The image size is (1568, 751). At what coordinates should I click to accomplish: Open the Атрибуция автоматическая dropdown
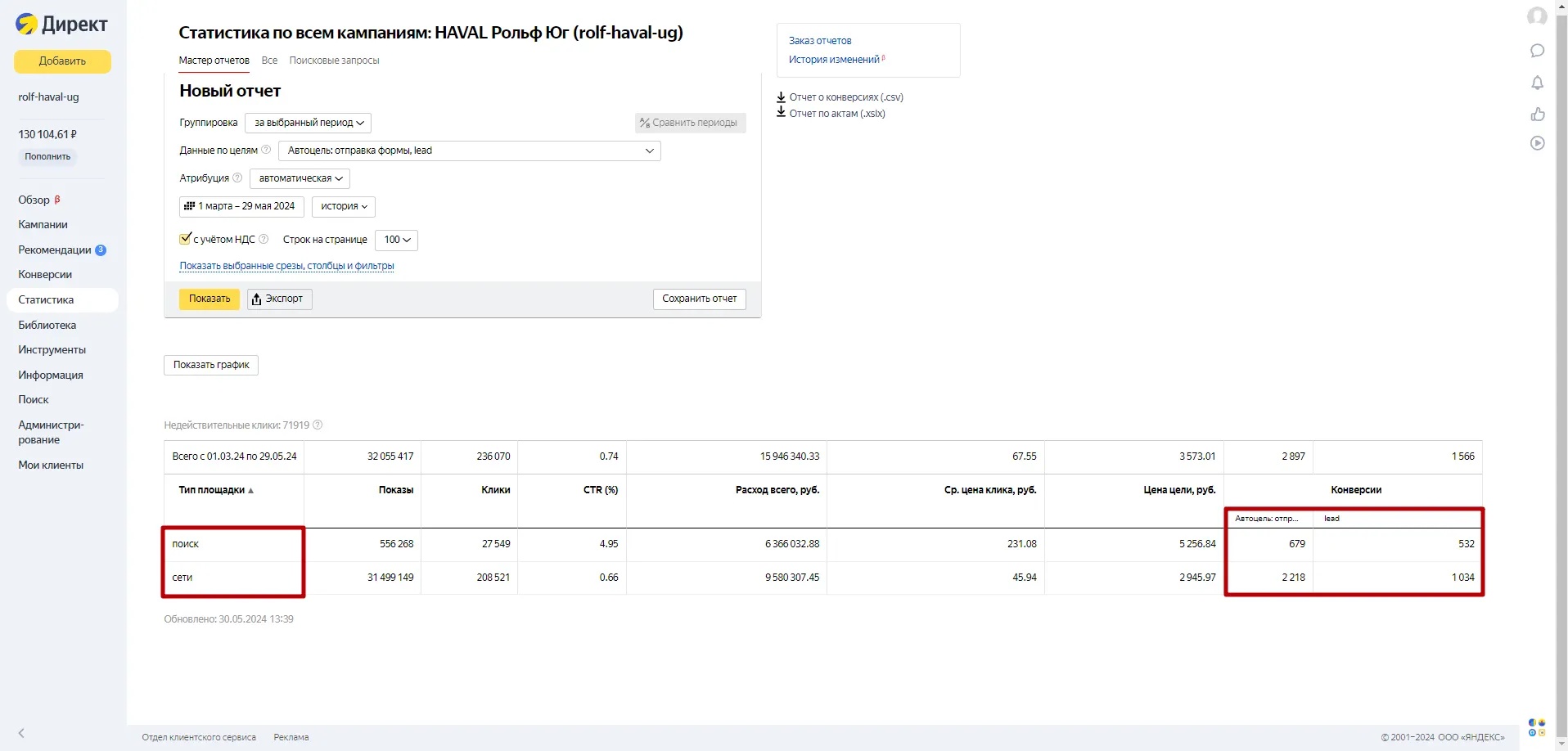tap(300, 178)
